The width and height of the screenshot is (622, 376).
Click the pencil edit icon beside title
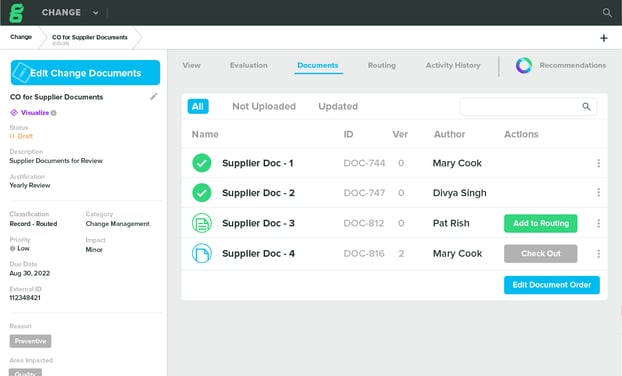pyautogui.click(x=154, y=96)
